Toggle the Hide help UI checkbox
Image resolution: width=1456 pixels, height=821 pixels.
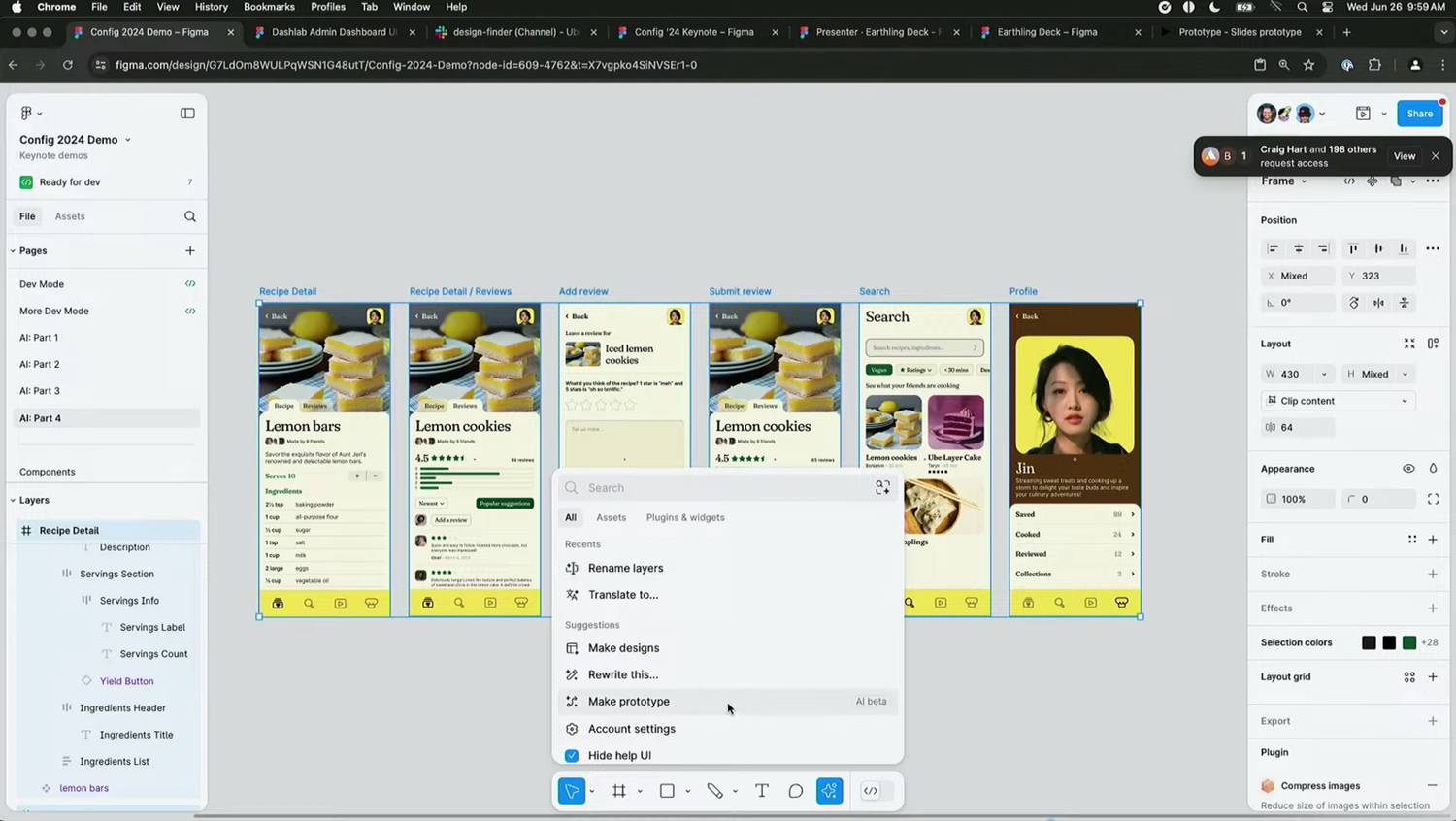click(572, 755)
